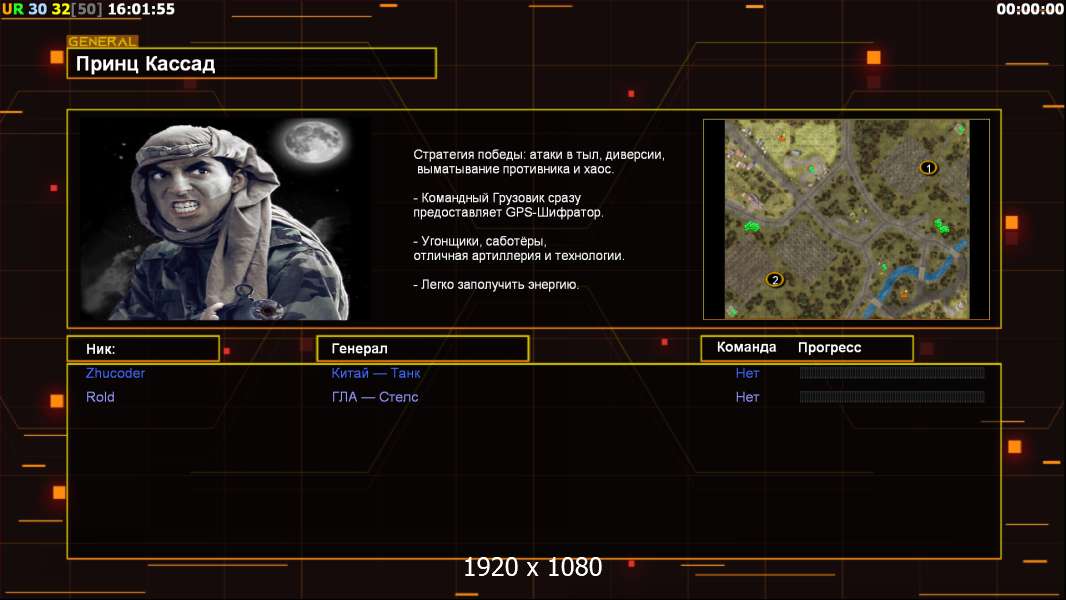Click the green supply cluster below marker 1
Screen dimensions: 1066x600
click(940, 226)
